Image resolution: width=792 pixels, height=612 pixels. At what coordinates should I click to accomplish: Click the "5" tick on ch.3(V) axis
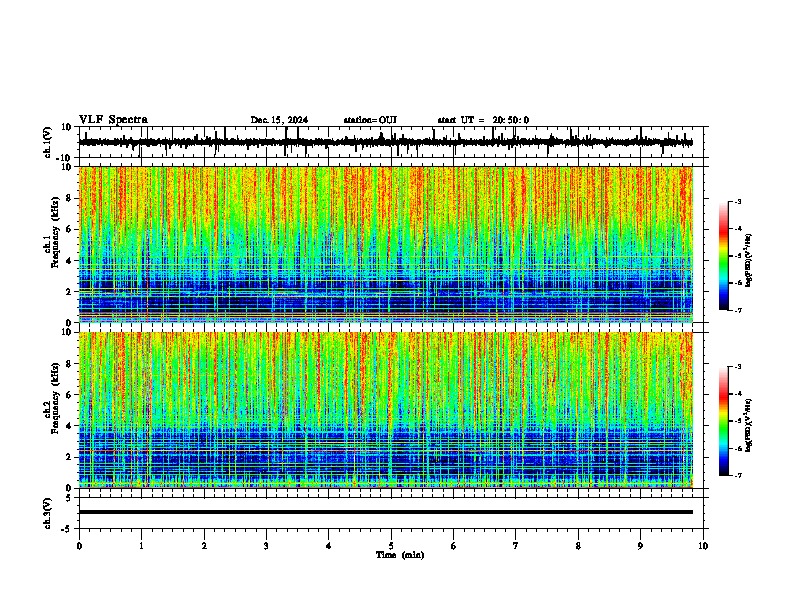tap(70, 497)
